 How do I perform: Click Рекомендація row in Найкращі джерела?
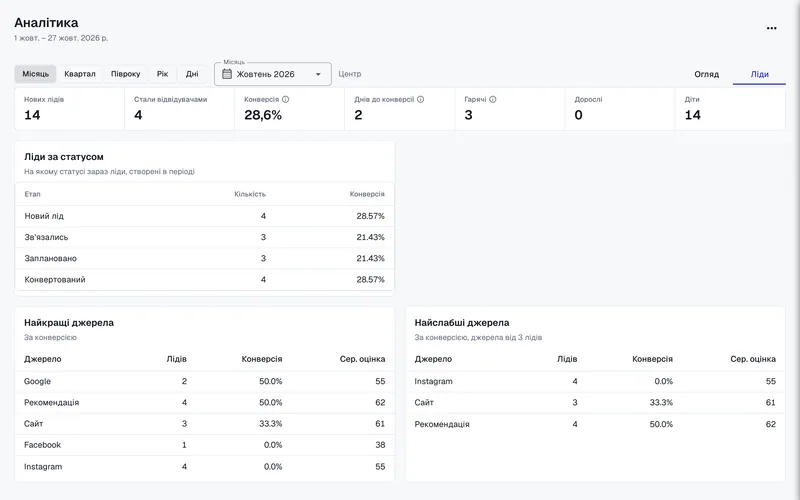tap(205, 403)
